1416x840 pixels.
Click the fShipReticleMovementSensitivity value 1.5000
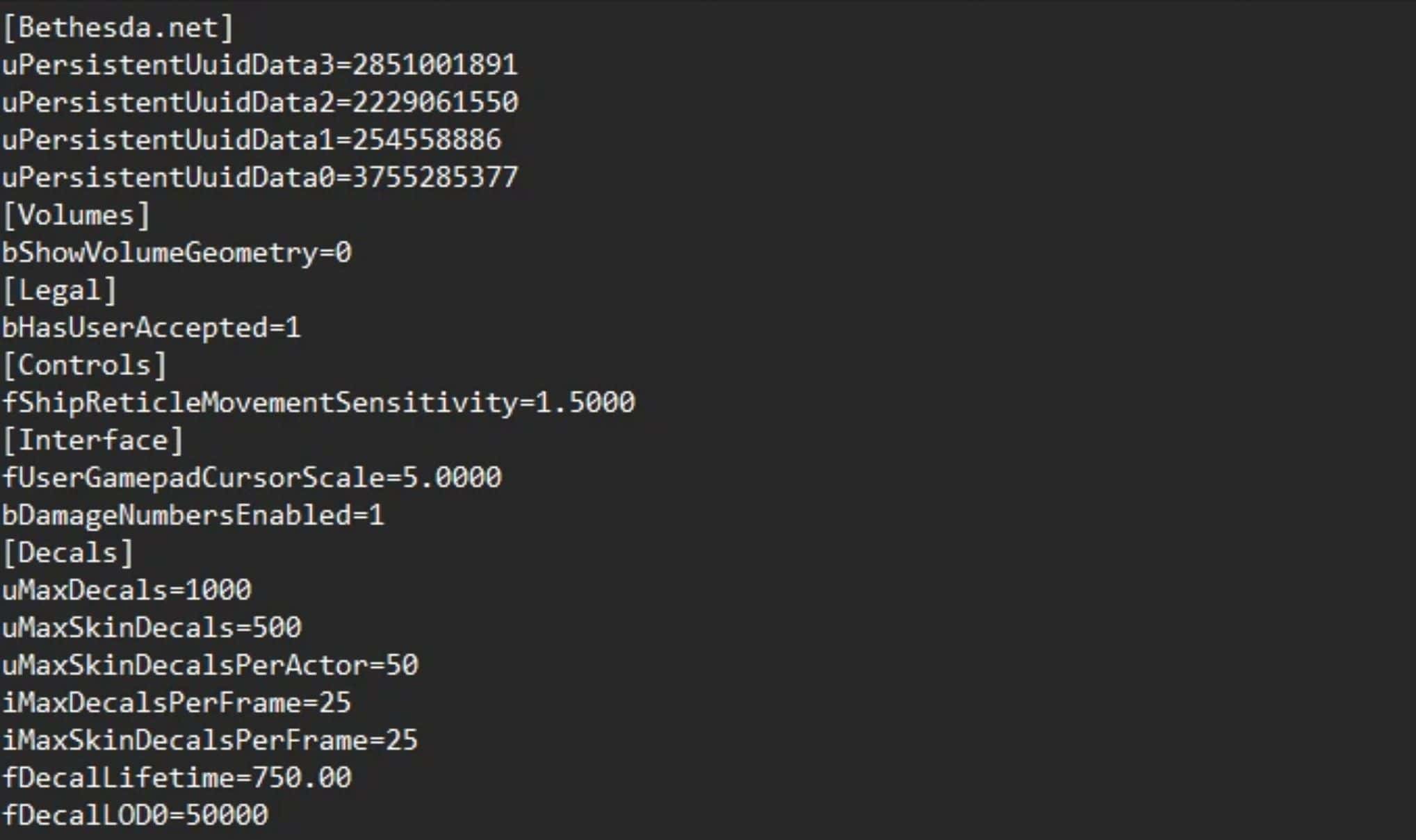pyautogui.click(x=585, y=403)
